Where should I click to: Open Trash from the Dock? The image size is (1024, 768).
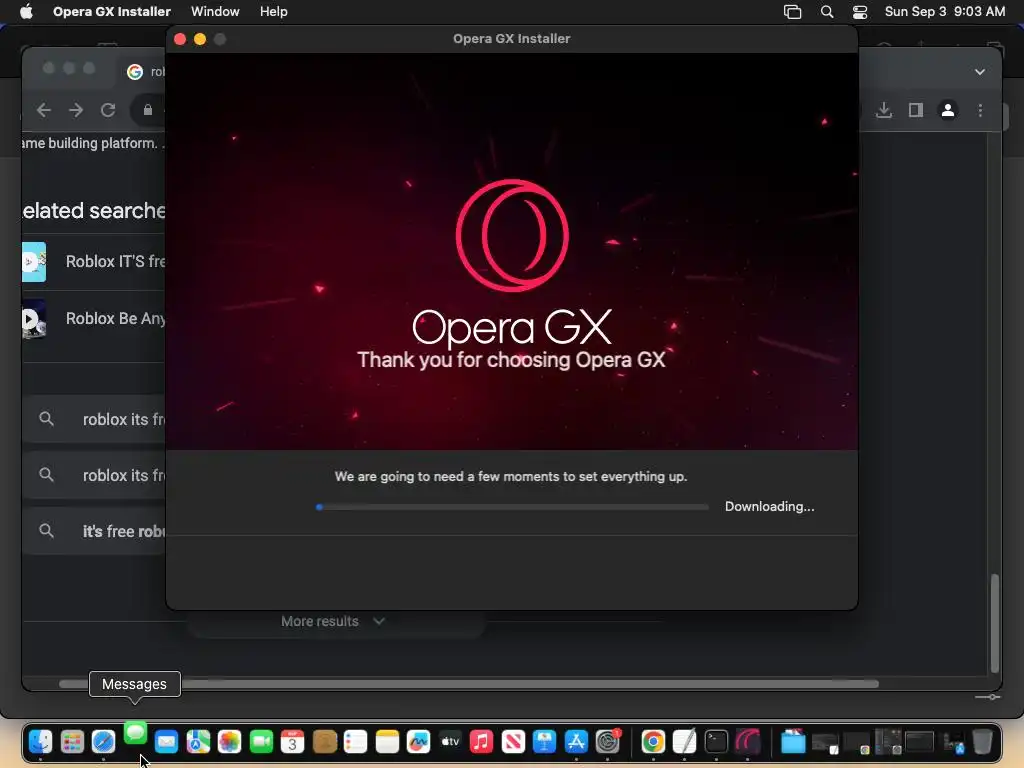[982, 742]
